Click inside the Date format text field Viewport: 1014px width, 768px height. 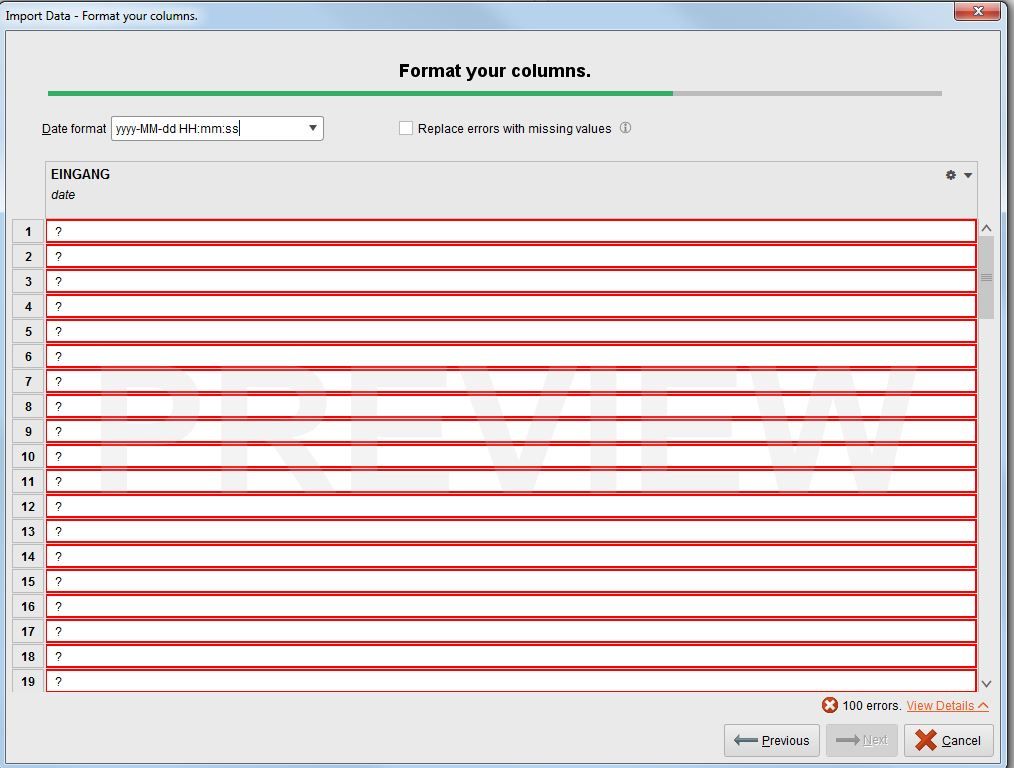coord(200,128)
